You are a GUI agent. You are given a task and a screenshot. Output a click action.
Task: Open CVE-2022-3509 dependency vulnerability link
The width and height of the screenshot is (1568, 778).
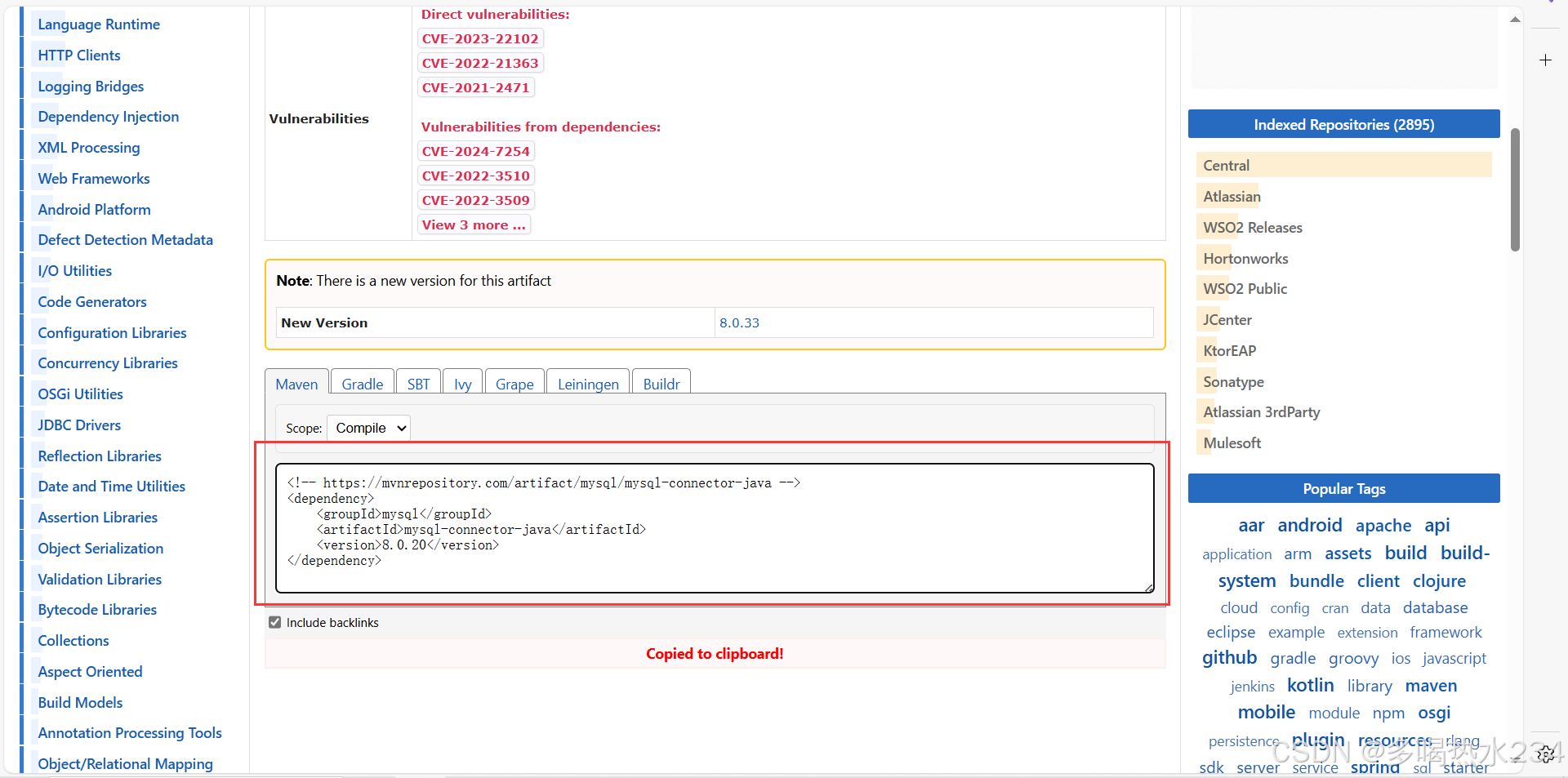(476, 200)
